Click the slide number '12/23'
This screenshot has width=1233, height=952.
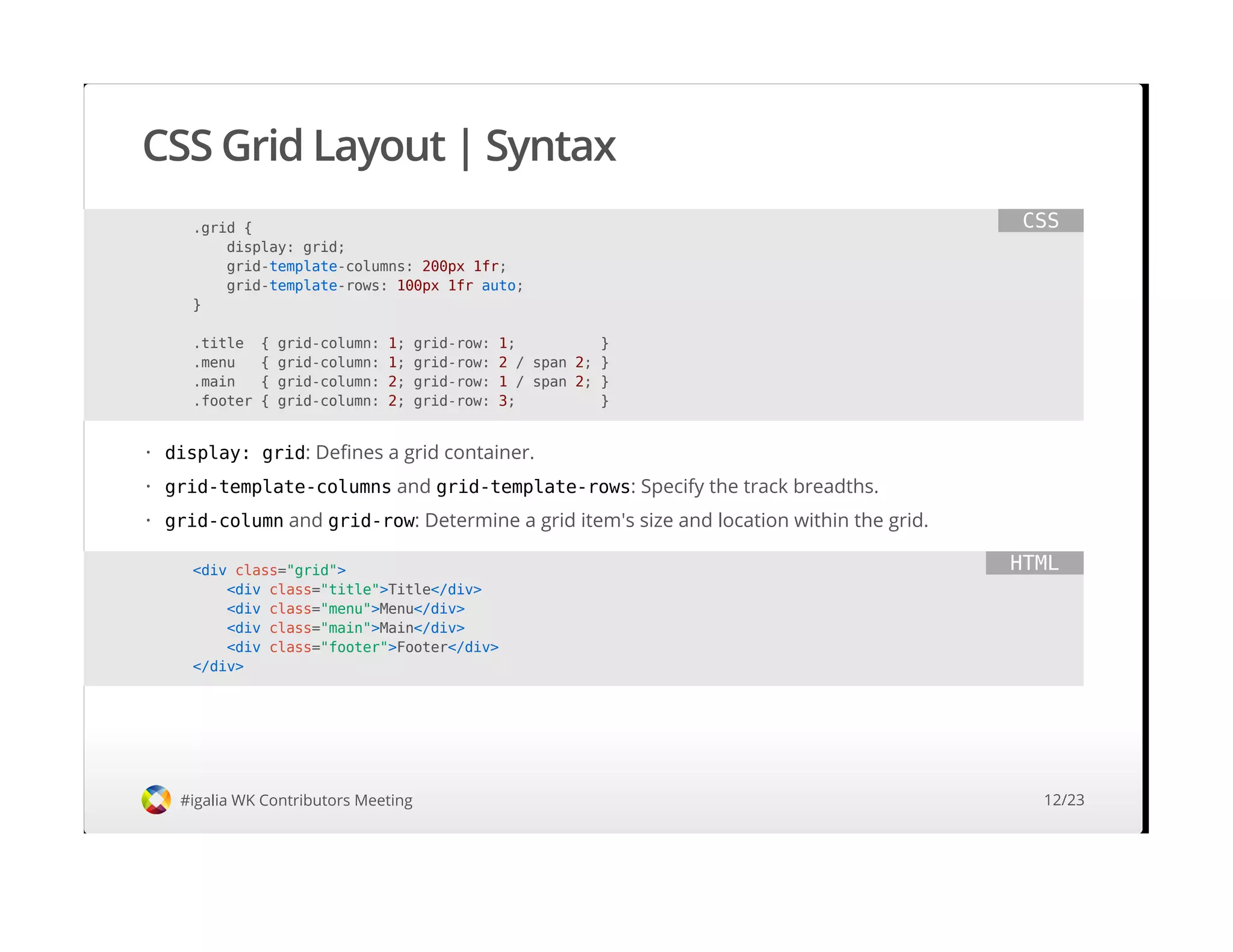pyautogui.click(x=1064, y=800)
